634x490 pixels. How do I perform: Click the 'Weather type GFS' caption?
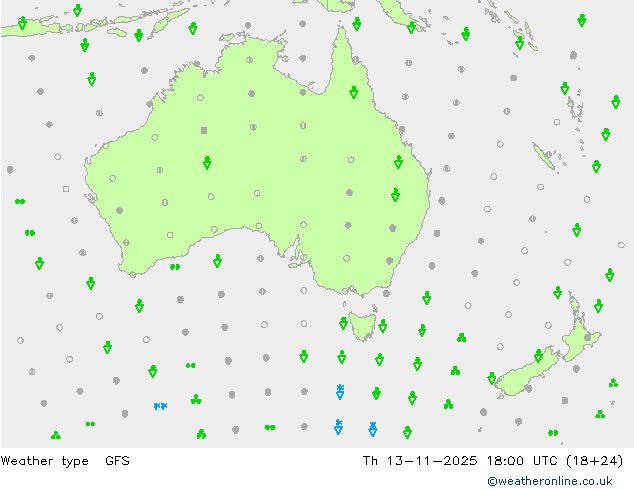click(x=65, y=460)
